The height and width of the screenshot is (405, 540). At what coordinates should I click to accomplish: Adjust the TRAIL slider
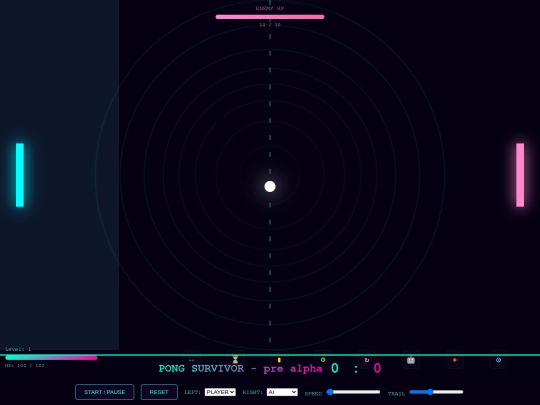pyautogui.click(x=436, y=392)
